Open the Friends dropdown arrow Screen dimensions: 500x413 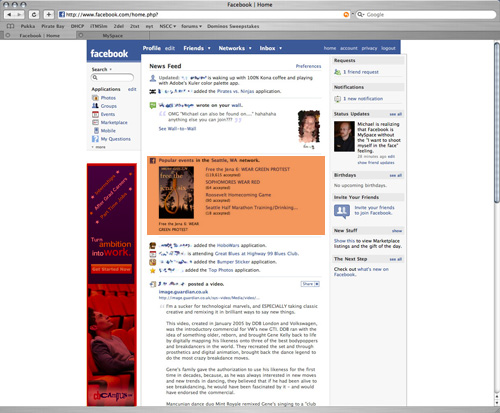(x=209, y=48)
